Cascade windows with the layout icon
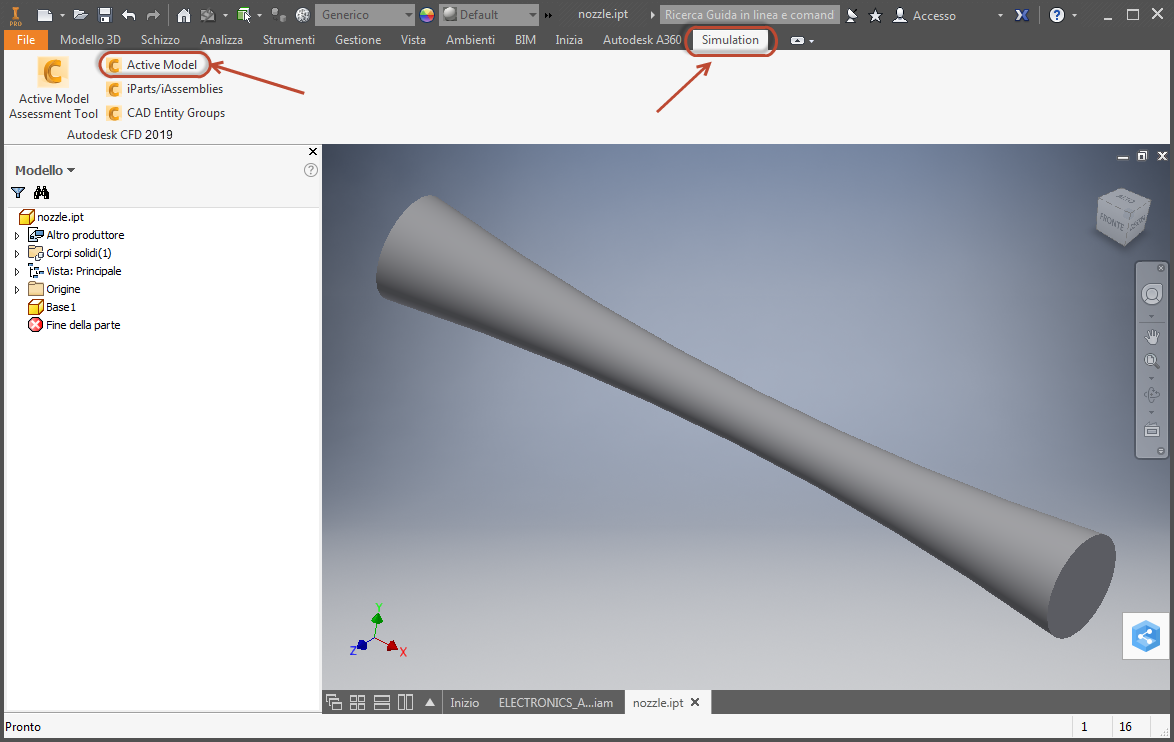The width and height of the screenshot is (1174, 742). [x=334, y=702]
